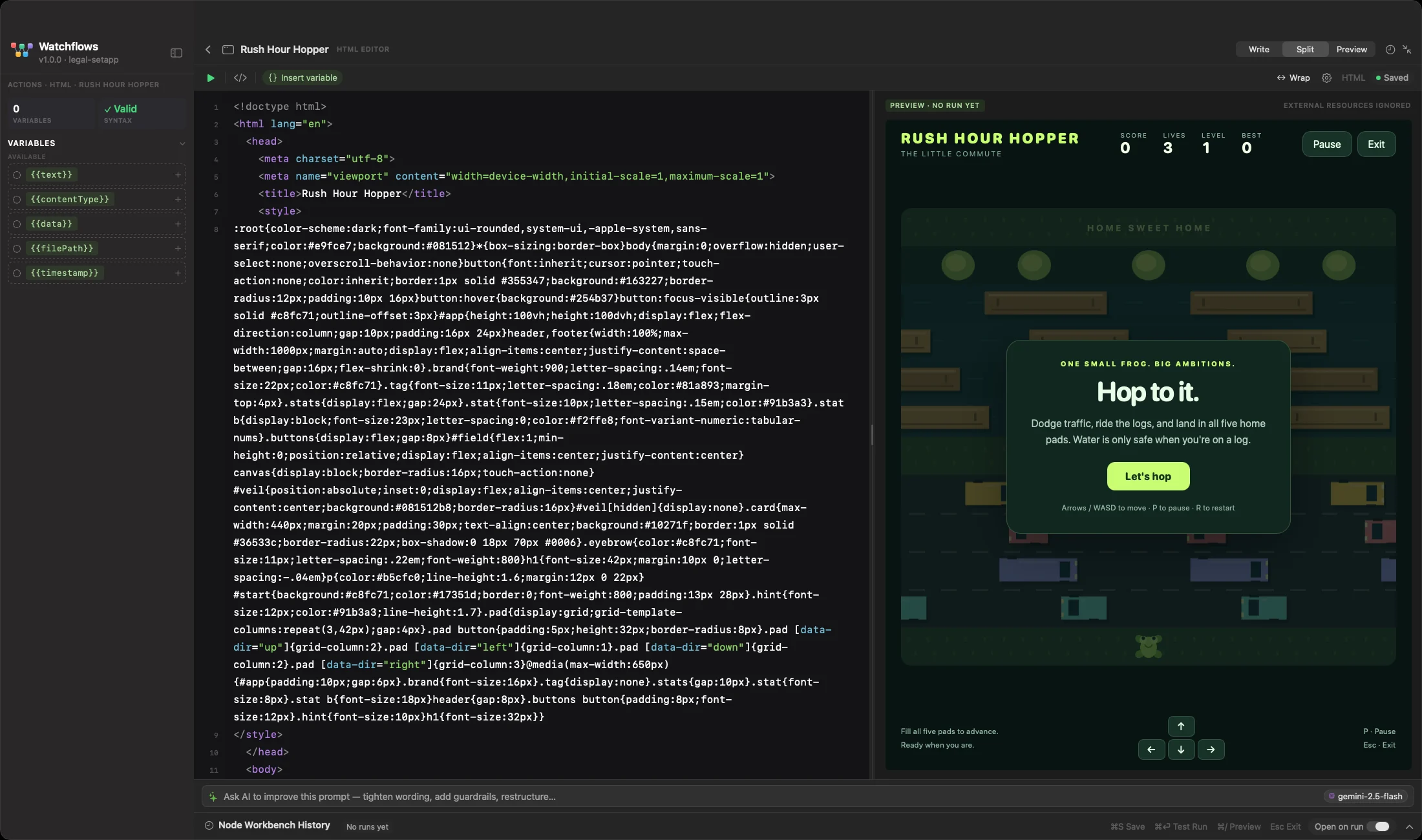Add {{data}} variable with plus icon
This screenshot has width=1422, height=840.
(x=178, y=224)
